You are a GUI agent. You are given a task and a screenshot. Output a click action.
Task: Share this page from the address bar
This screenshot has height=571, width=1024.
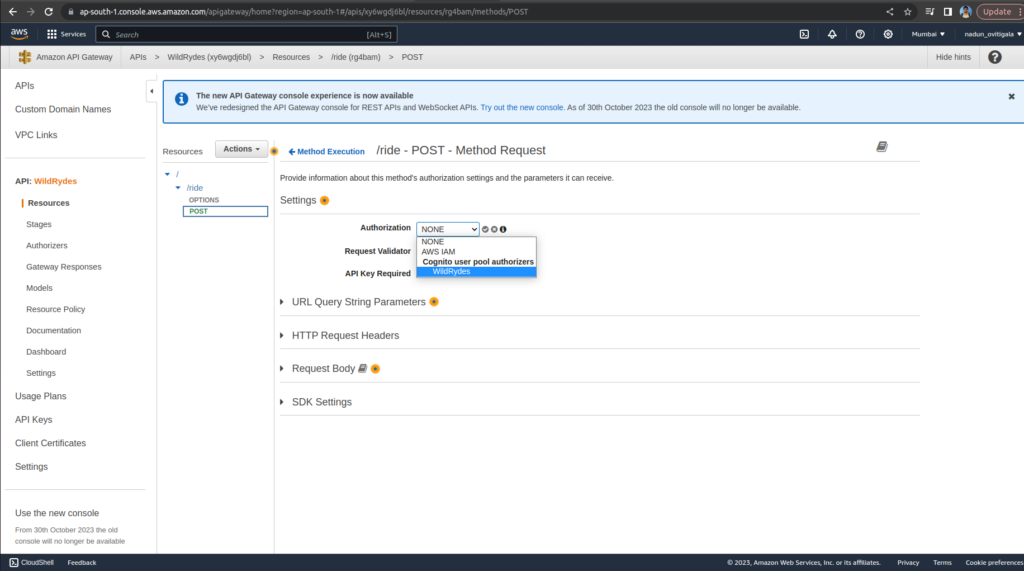coord(889,12)
